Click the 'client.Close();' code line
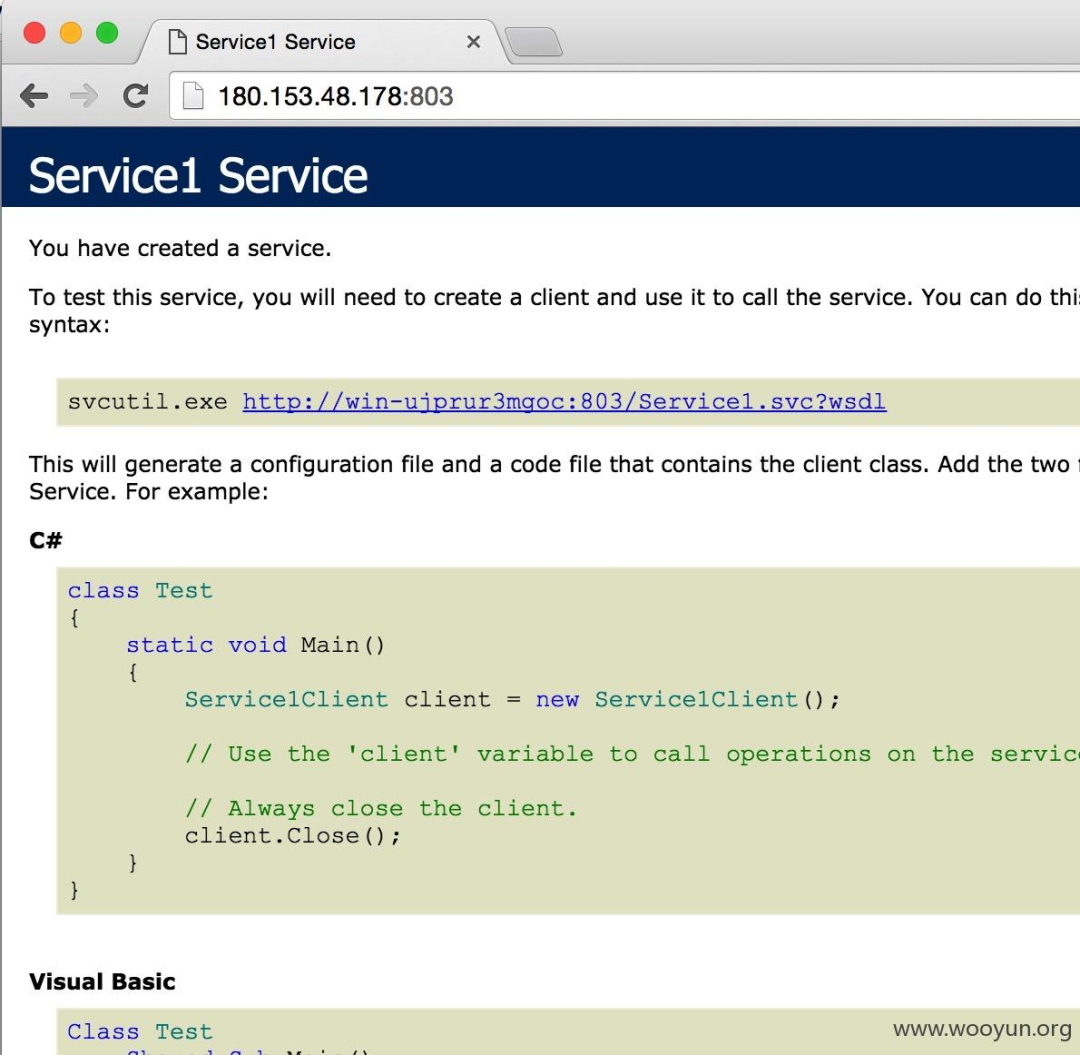This screenshot has height=1055, width=1080. [292, 836]
